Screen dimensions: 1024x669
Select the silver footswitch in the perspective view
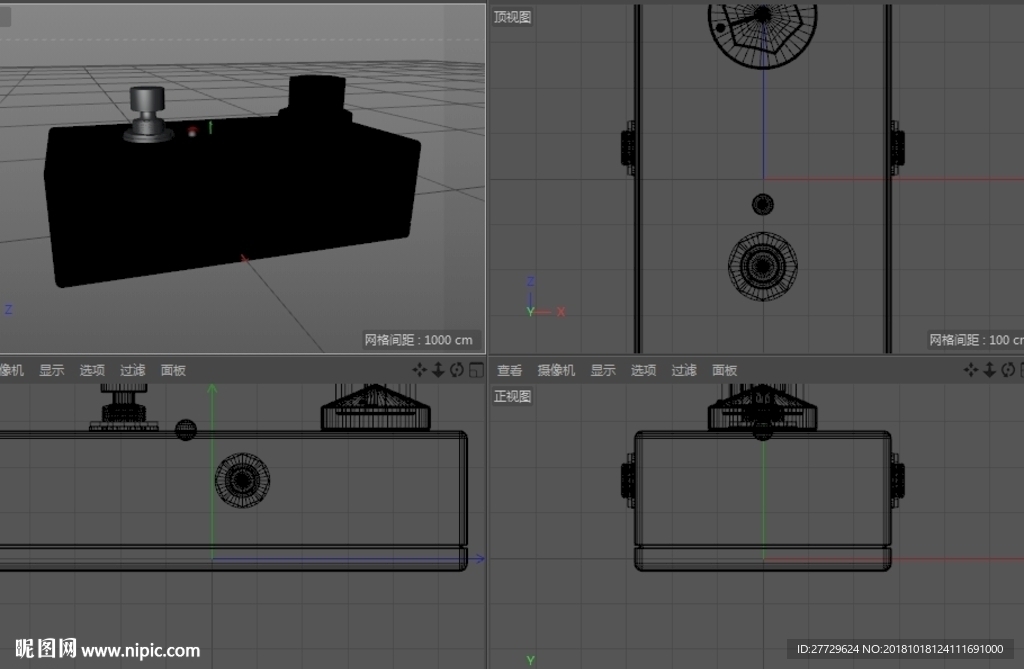(148, 114)
